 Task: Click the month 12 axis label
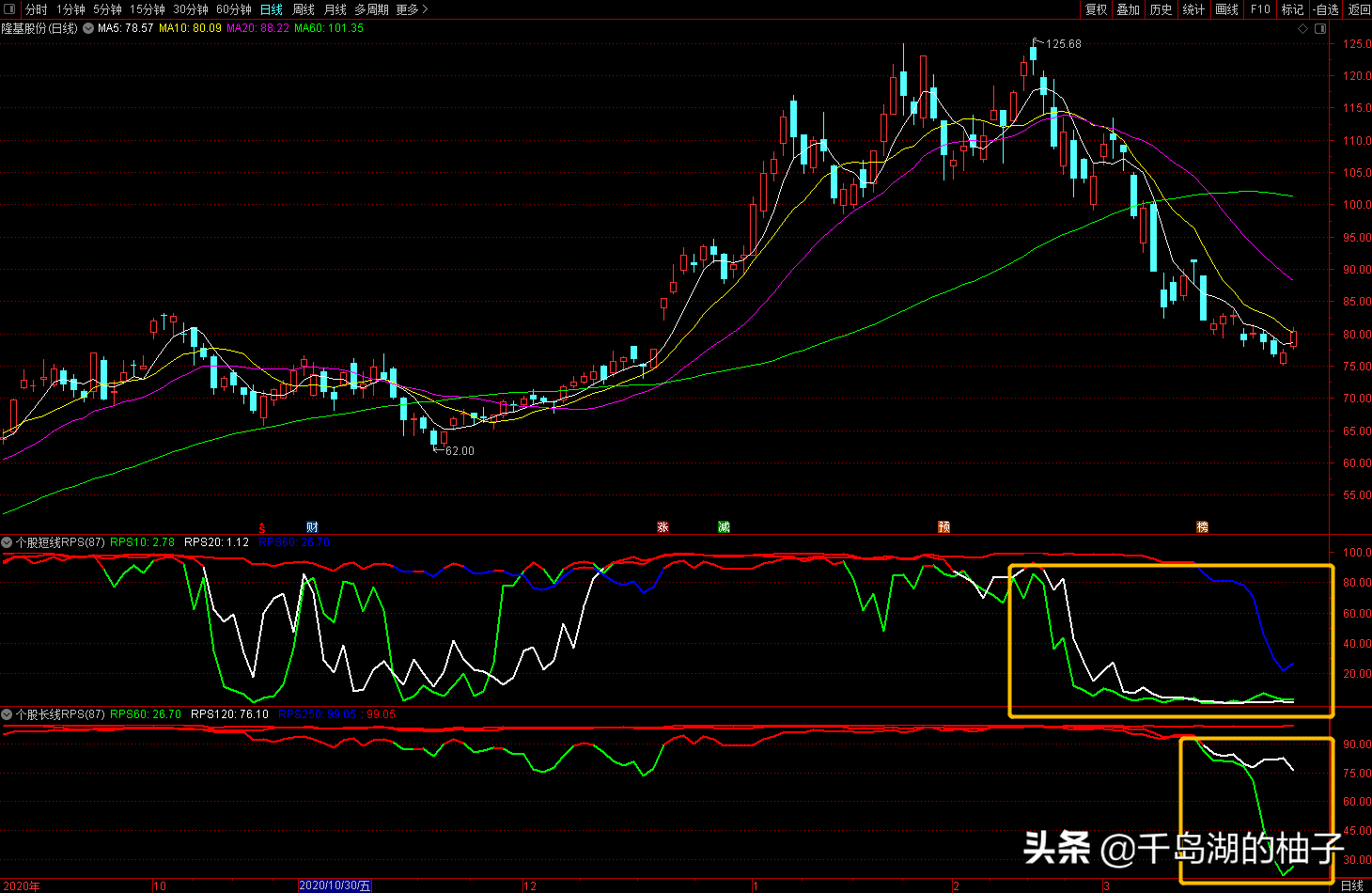pyautogui.click(x=530, y=885)
